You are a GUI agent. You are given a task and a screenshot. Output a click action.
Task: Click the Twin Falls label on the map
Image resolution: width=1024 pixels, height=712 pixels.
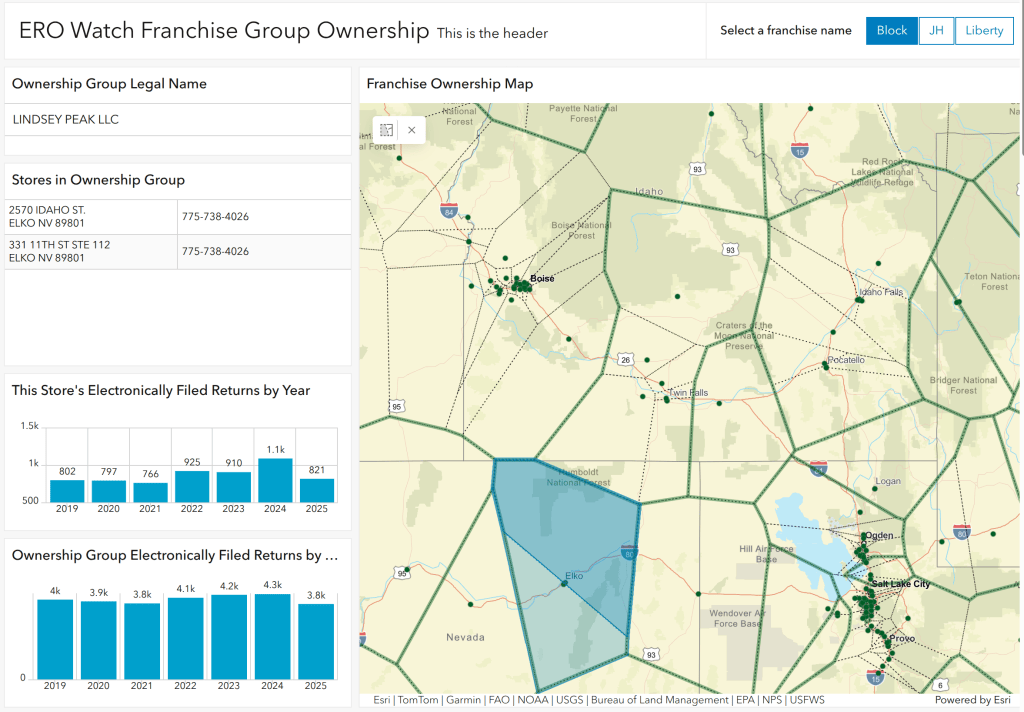pos(688,393)
